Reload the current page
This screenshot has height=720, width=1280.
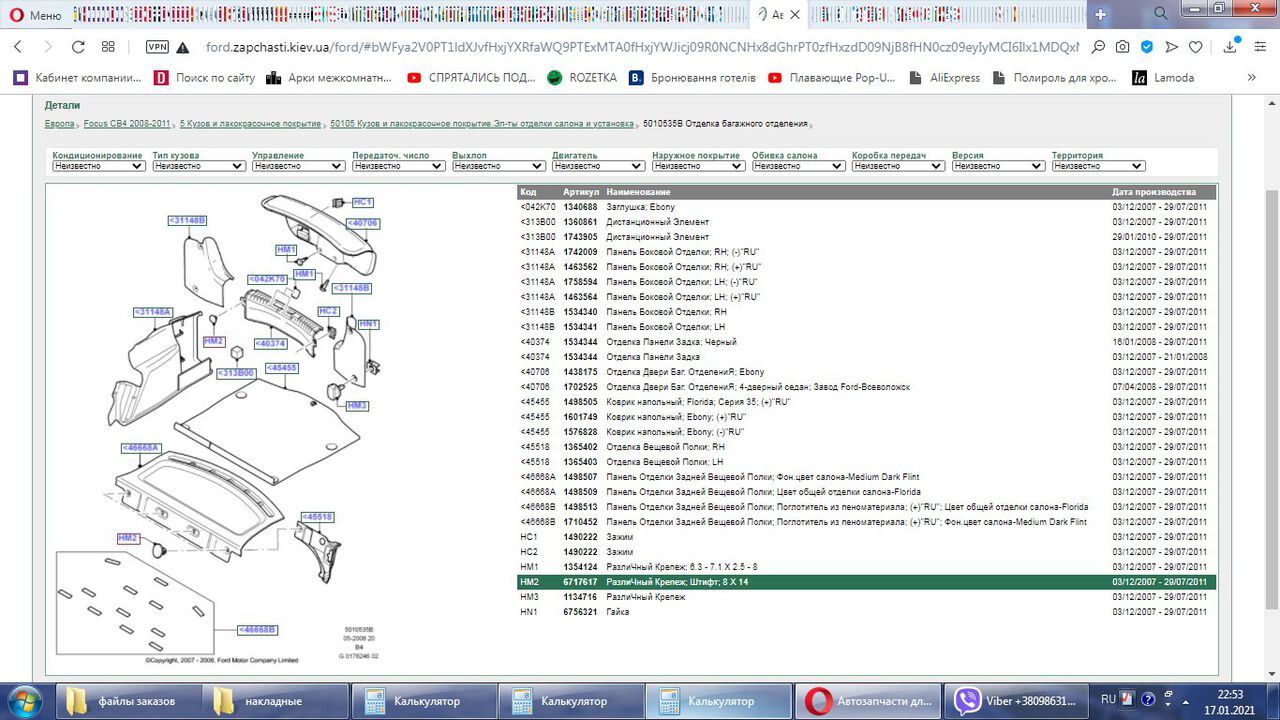(x=78, y=46)
